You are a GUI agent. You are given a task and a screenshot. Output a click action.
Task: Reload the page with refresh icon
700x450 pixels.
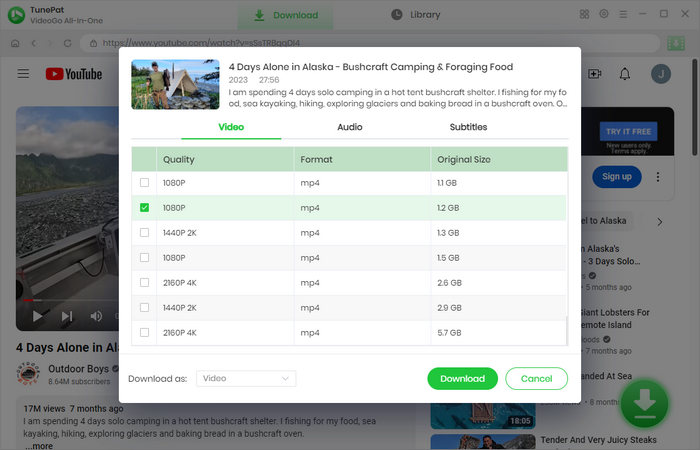pos(67,43)
